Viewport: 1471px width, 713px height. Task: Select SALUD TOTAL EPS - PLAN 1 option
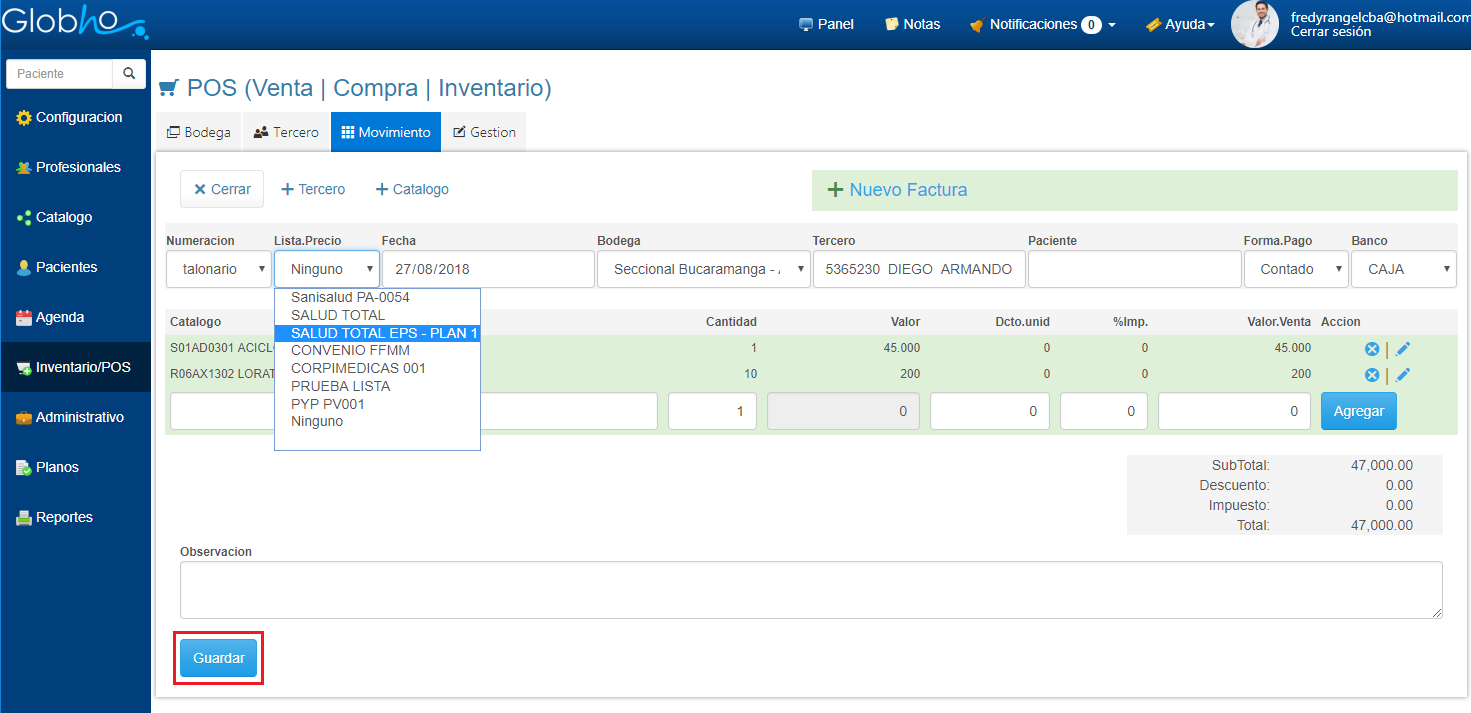pos(384,333)
